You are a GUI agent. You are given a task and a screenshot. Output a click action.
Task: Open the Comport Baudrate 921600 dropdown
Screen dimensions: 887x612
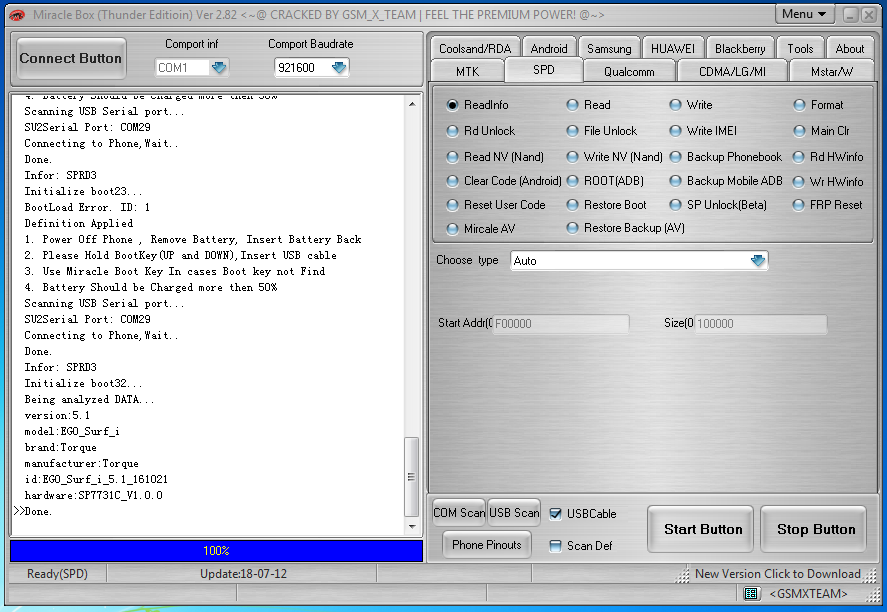click(x=339, y=68)
